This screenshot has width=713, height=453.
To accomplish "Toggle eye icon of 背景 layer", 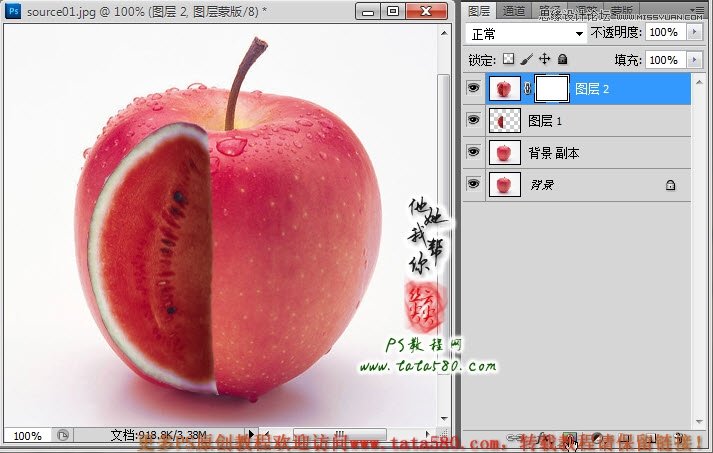I will 473,184.
